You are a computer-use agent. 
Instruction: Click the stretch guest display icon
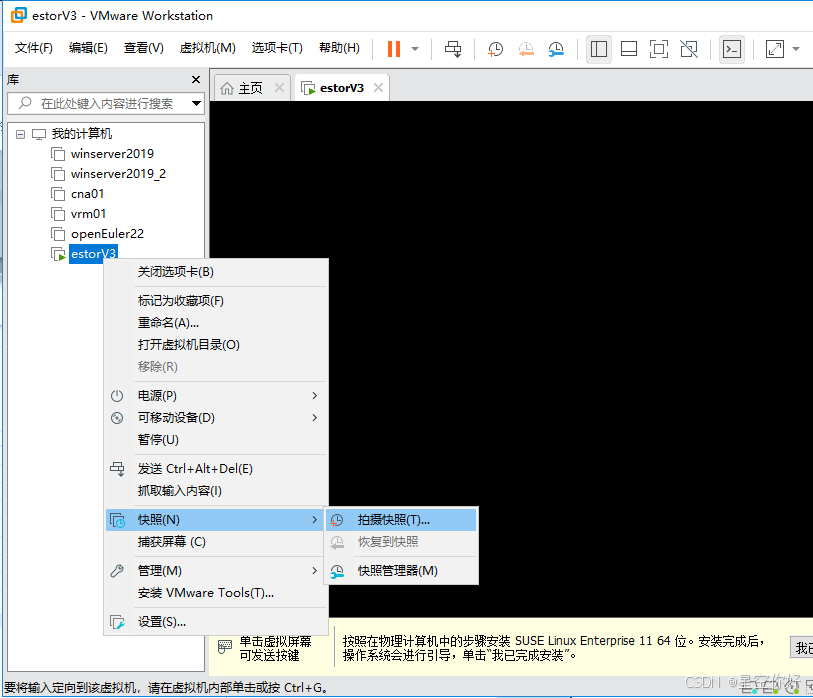775,49
